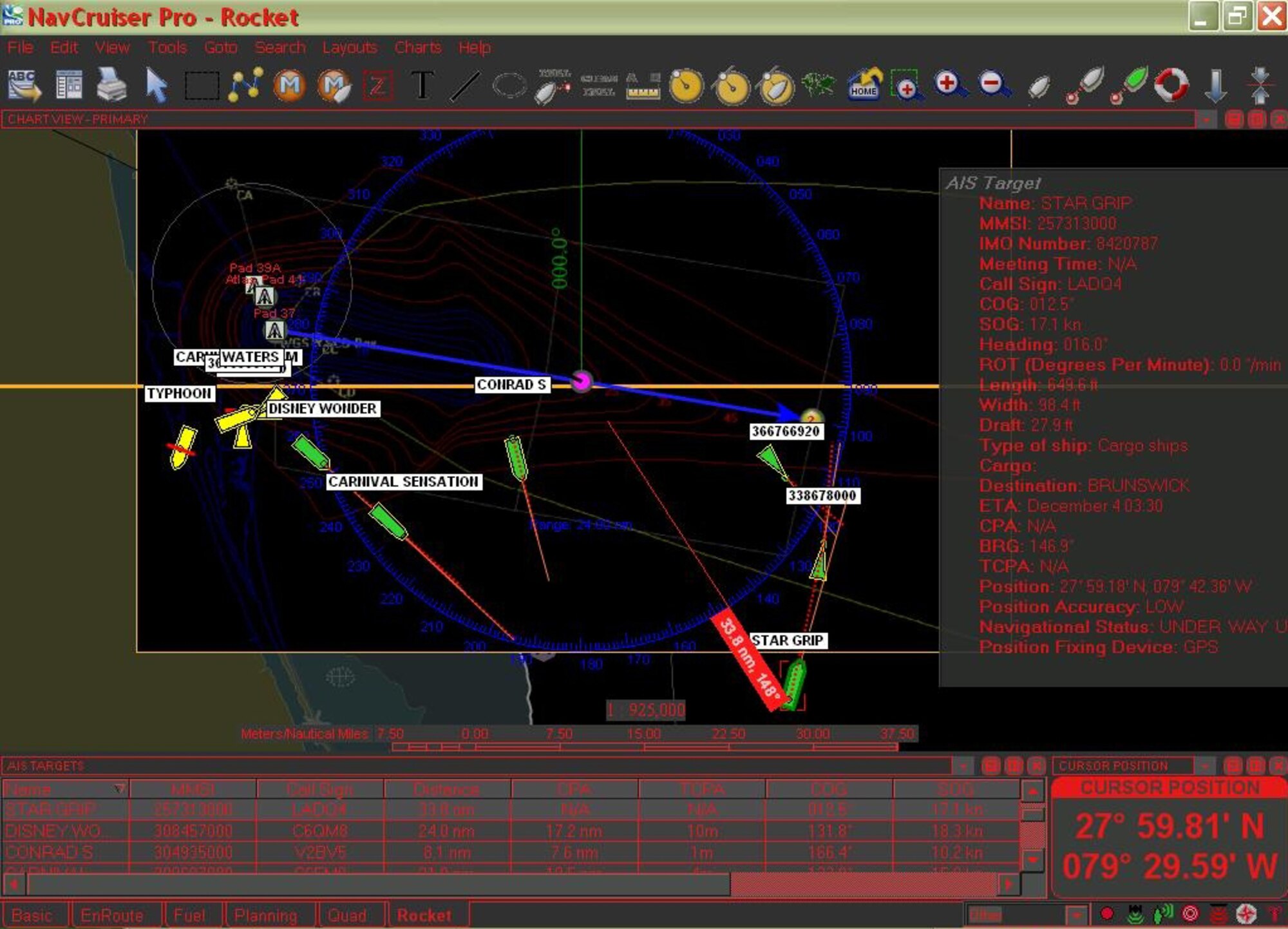Select the CONRAD S row in AIS table
The height and width of the screenshot is (929, 1288).
(x=511, y=852)
